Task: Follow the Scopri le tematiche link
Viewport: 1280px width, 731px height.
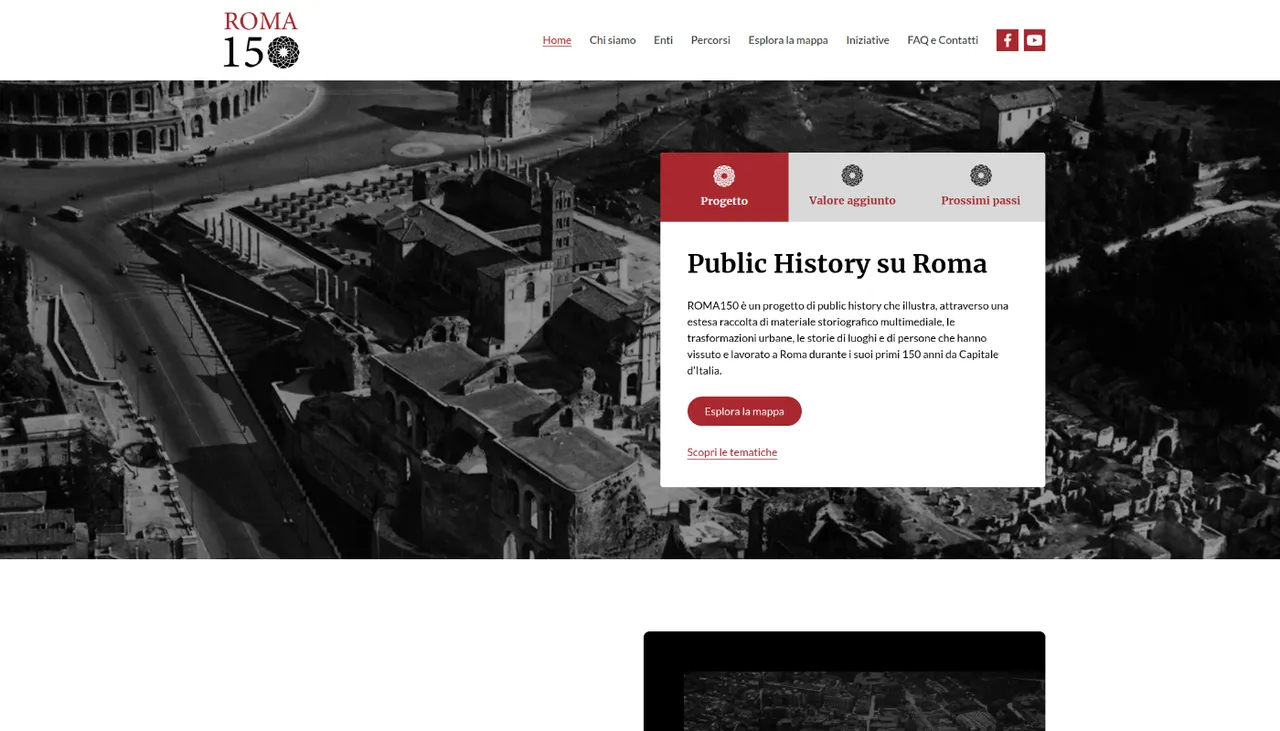Action: (x=732, y=452)
